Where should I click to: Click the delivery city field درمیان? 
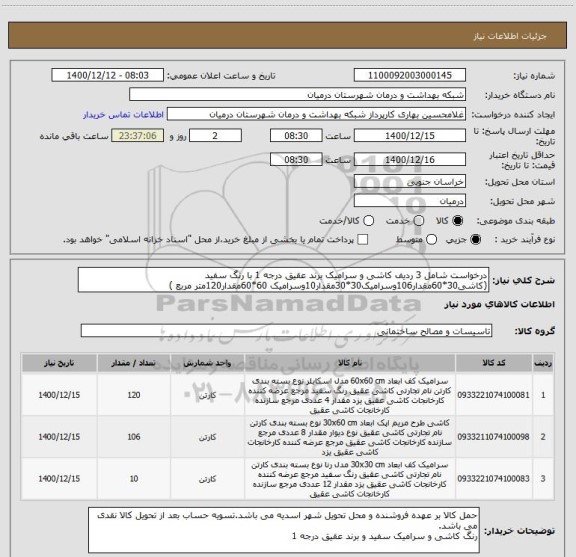[410, 201]
